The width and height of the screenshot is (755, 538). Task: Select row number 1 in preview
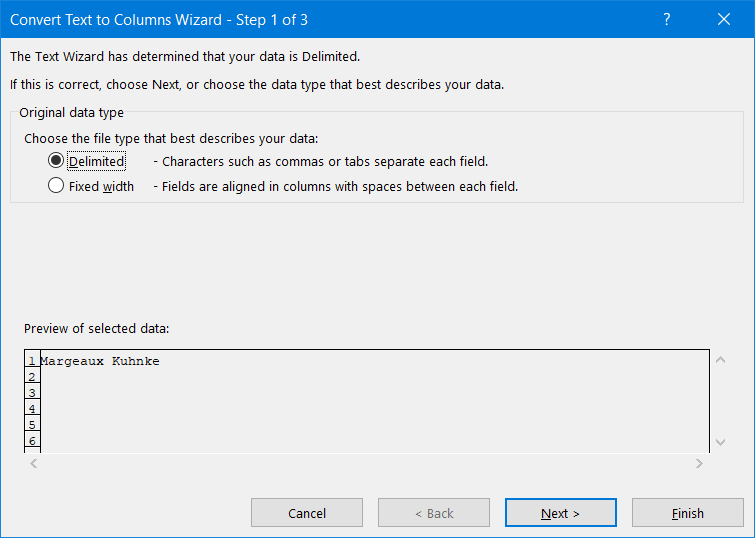[32, 361]
